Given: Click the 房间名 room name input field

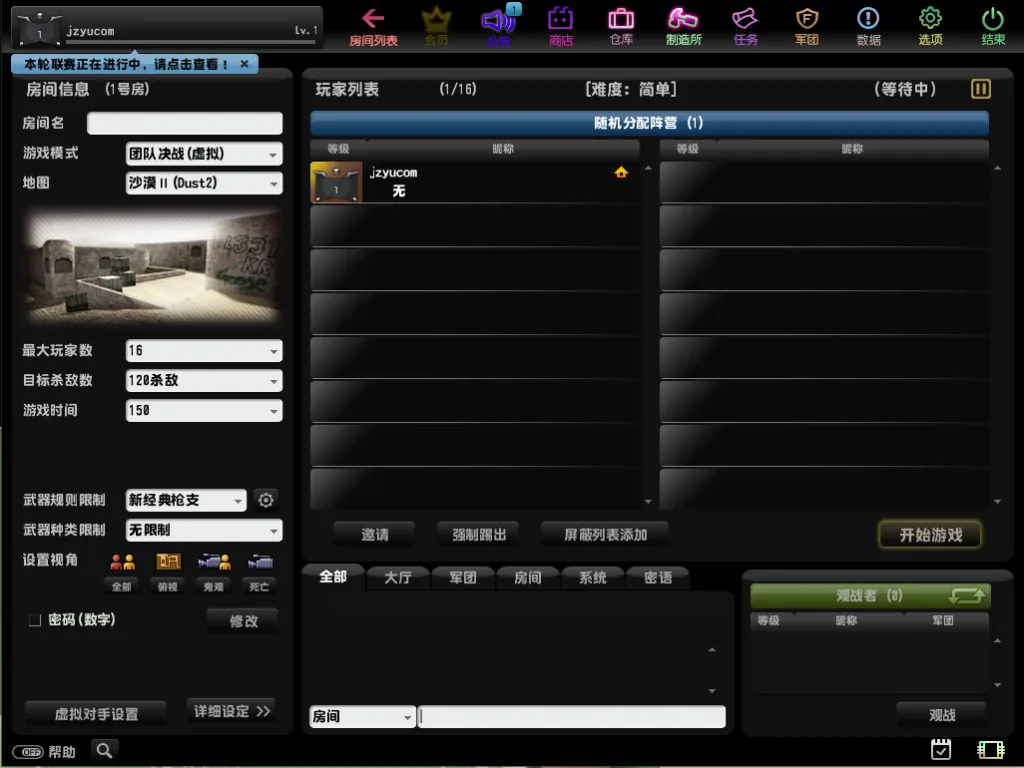Looking at the screenshot, I should click(x=184, y=123).
